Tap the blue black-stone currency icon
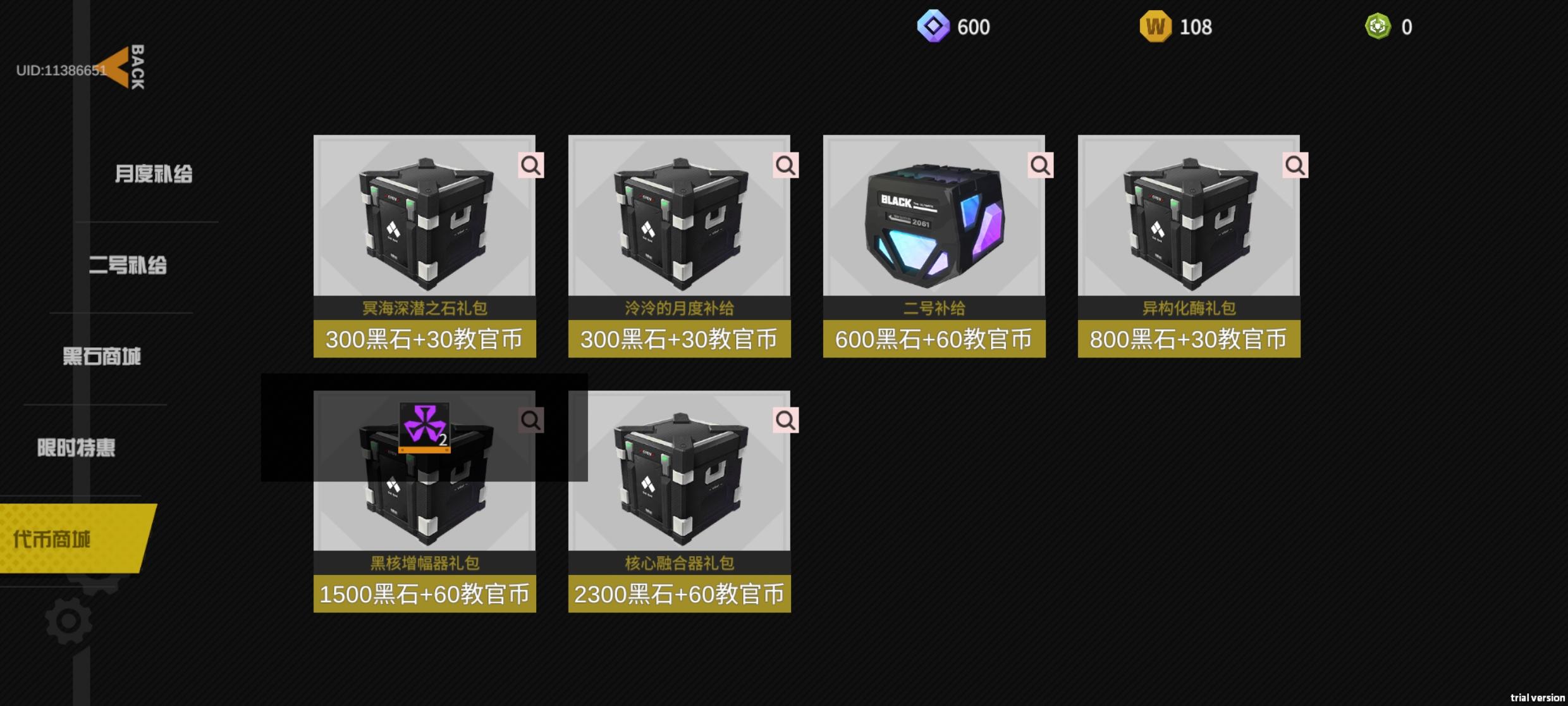1568x706 pixels. click(x=933, y=27)
